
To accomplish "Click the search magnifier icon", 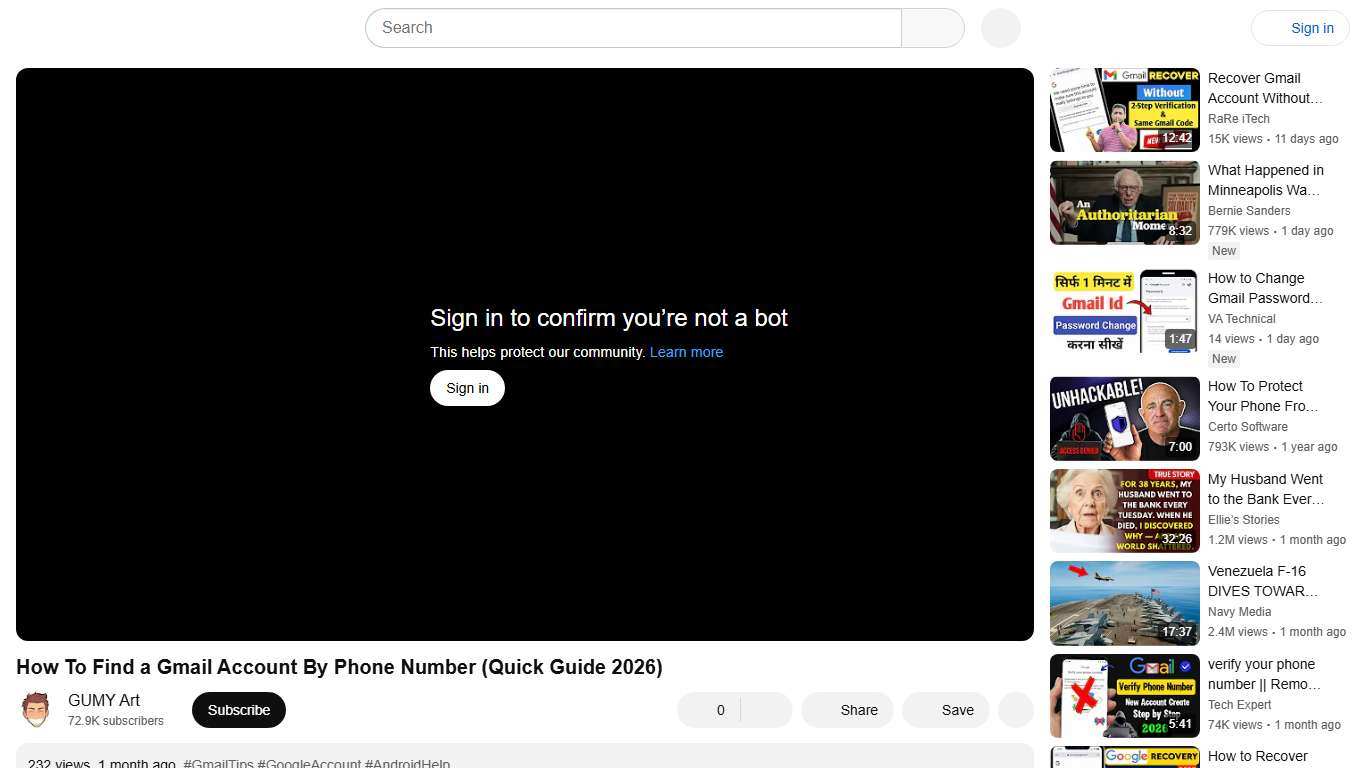I will click(931, 28).
